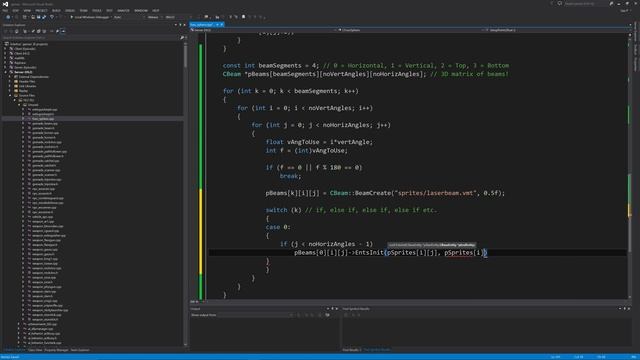Collapse the Source Files folder

(x=10, y=96)
